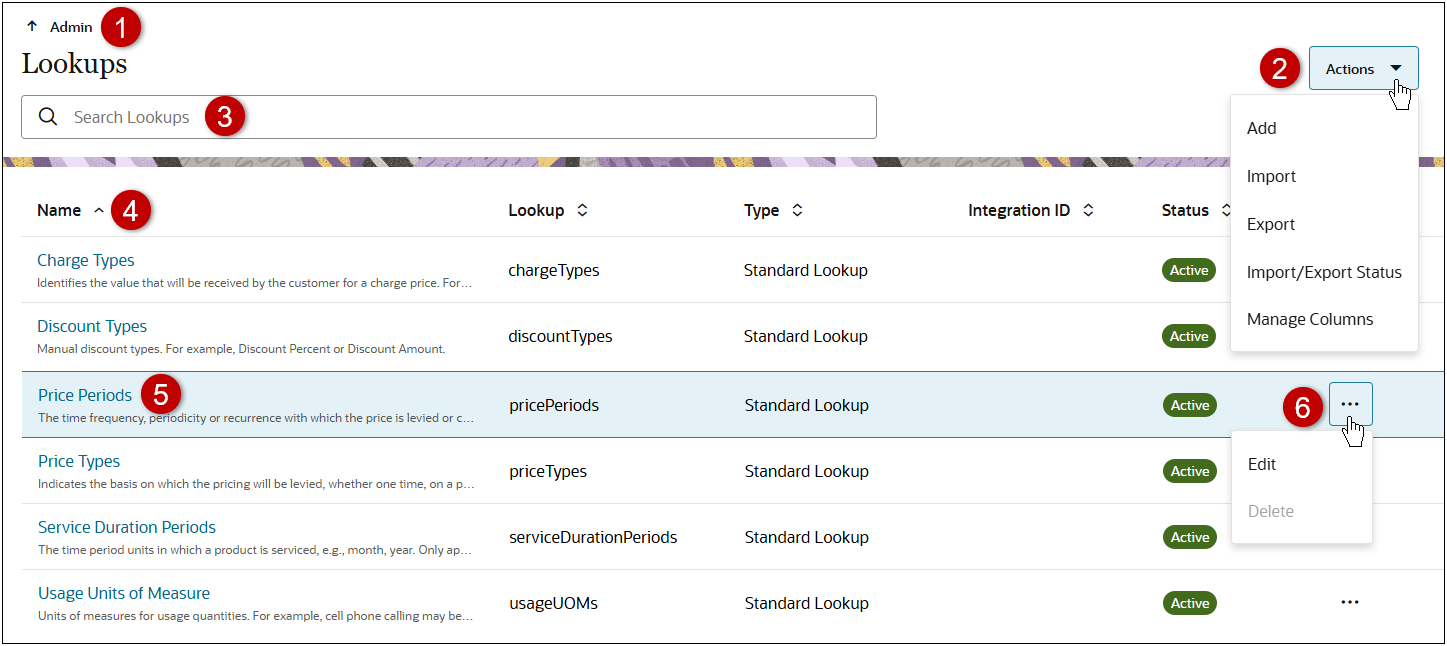Click the sort icon on the Lookup column
The height and width of the screenshot is (646, 1447).
[583, 210]
